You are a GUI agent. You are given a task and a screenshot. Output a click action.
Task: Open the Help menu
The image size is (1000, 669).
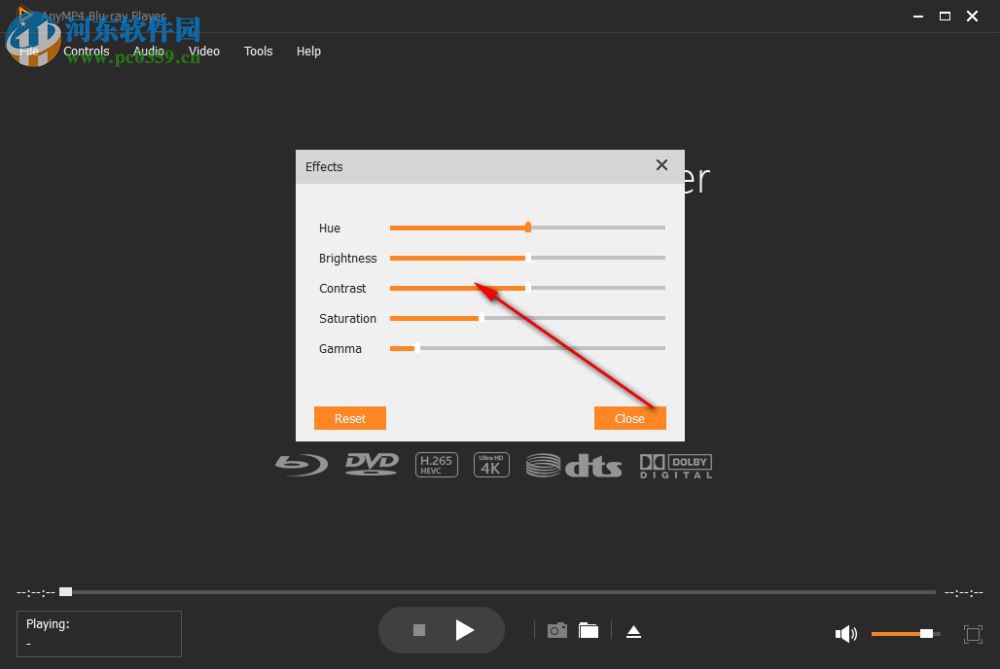pyautogui.click(x=309, y=51)
